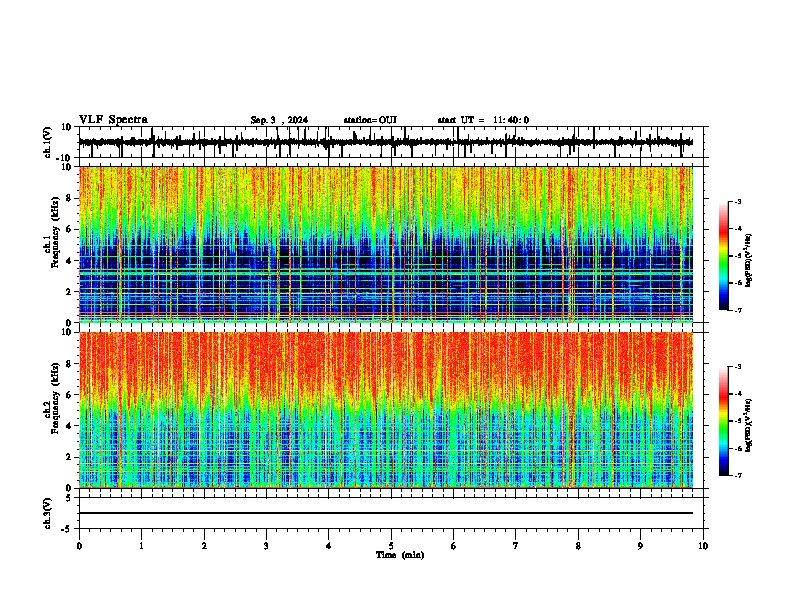
Task: Click the ch.1 color bar log(PSD) unit label
Action: (x=749, y=261)
